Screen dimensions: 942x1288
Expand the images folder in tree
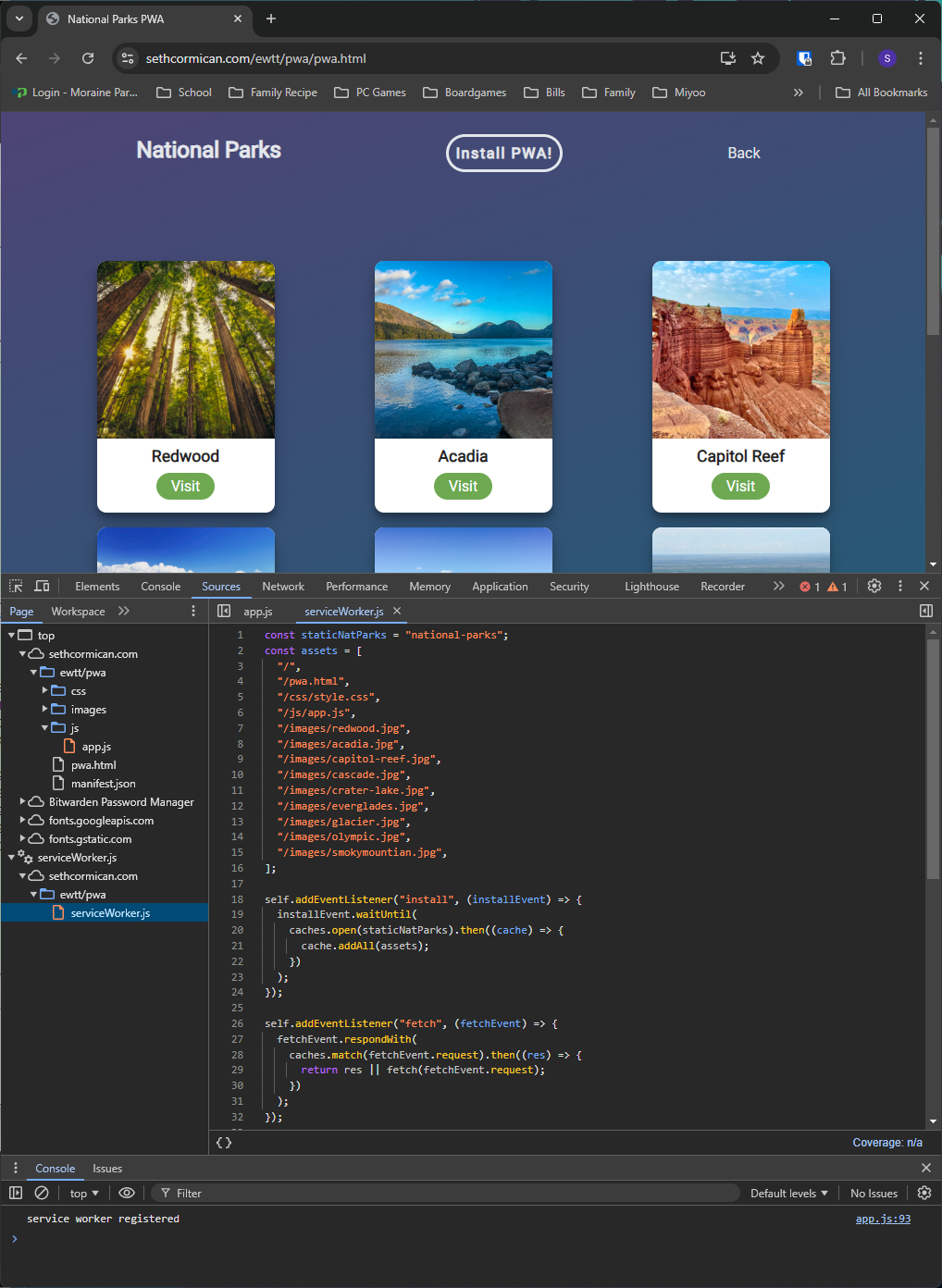45,710
